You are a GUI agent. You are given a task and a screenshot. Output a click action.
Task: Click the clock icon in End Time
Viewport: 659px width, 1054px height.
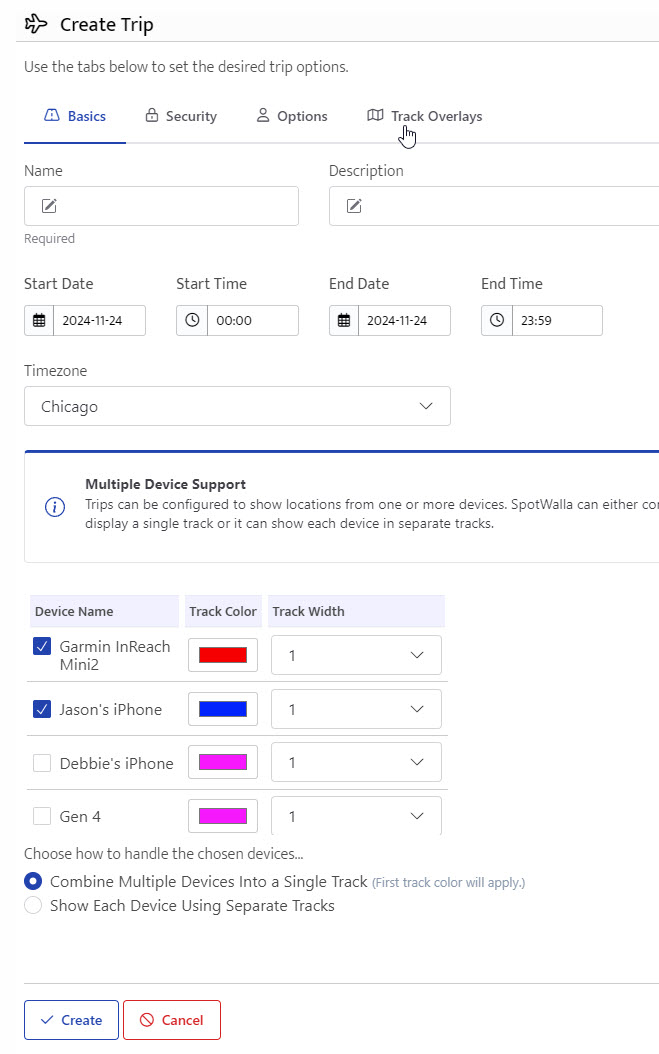[497, 321]
